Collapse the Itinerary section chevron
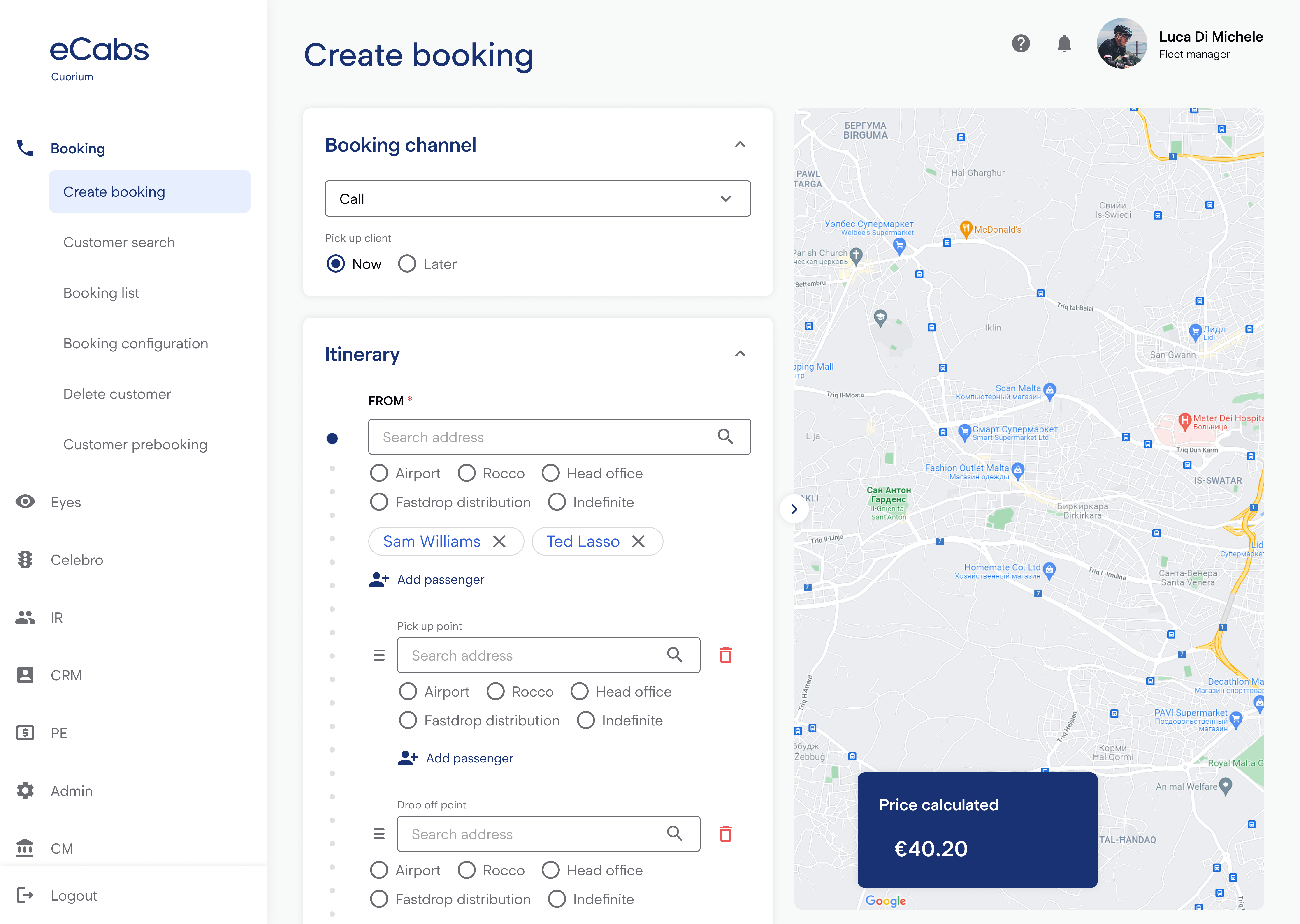Screen dimensions: 1300x924 (740, 354)
